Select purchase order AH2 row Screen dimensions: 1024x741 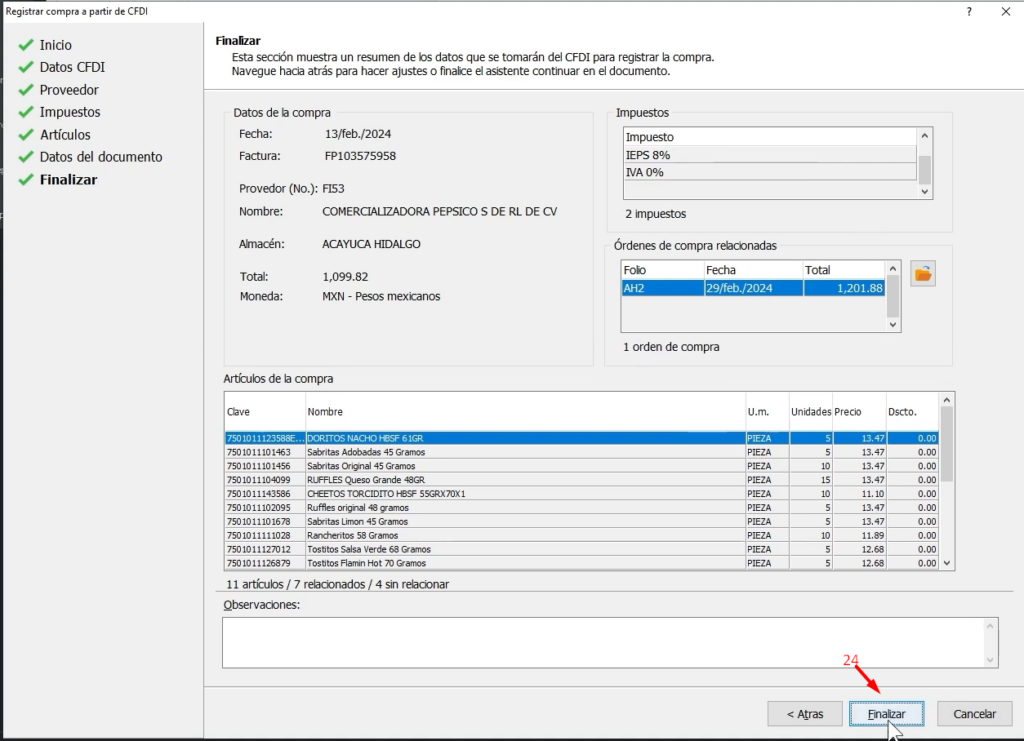[x=752, y=288]
